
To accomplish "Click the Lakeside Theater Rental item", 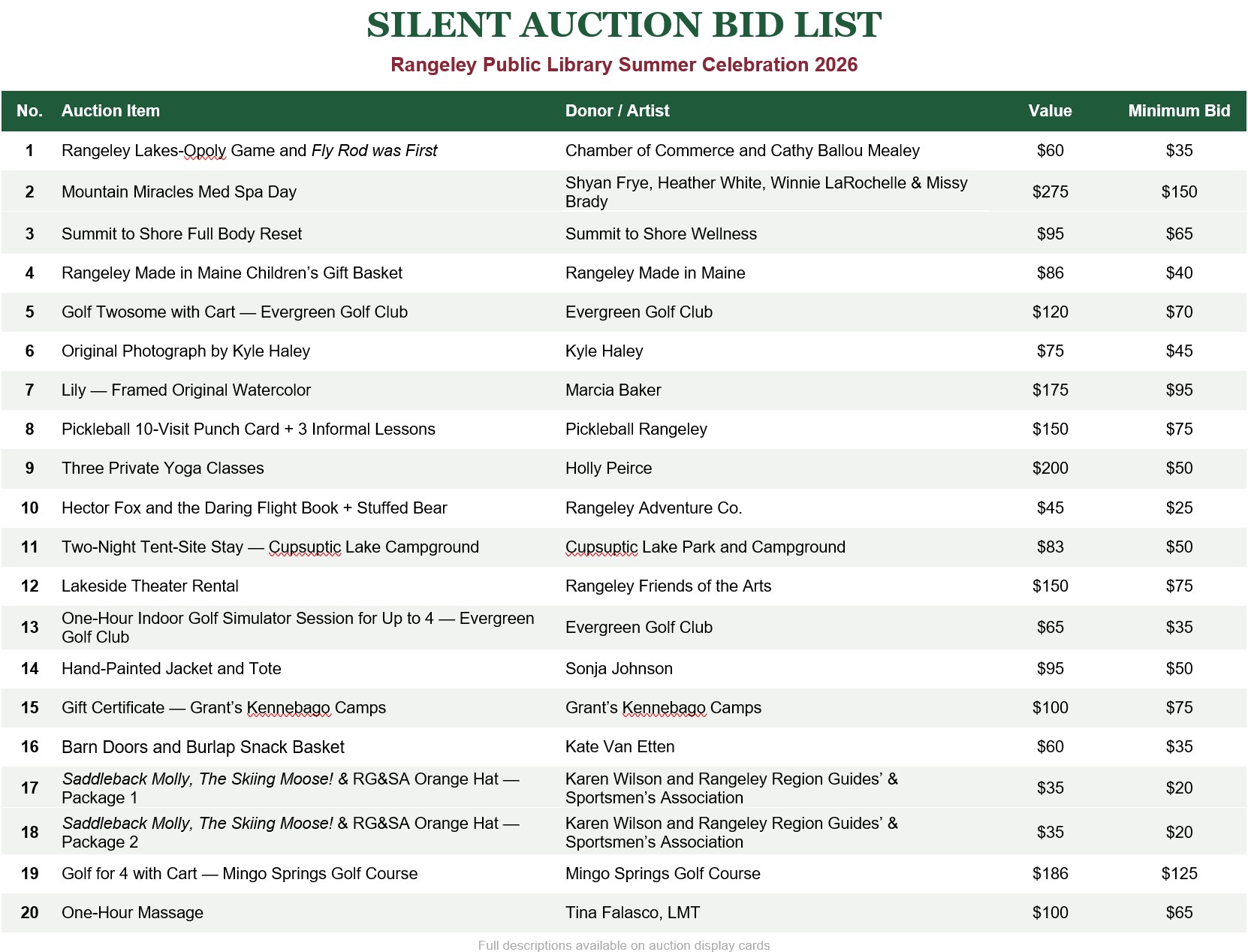I will click(150, 586).
